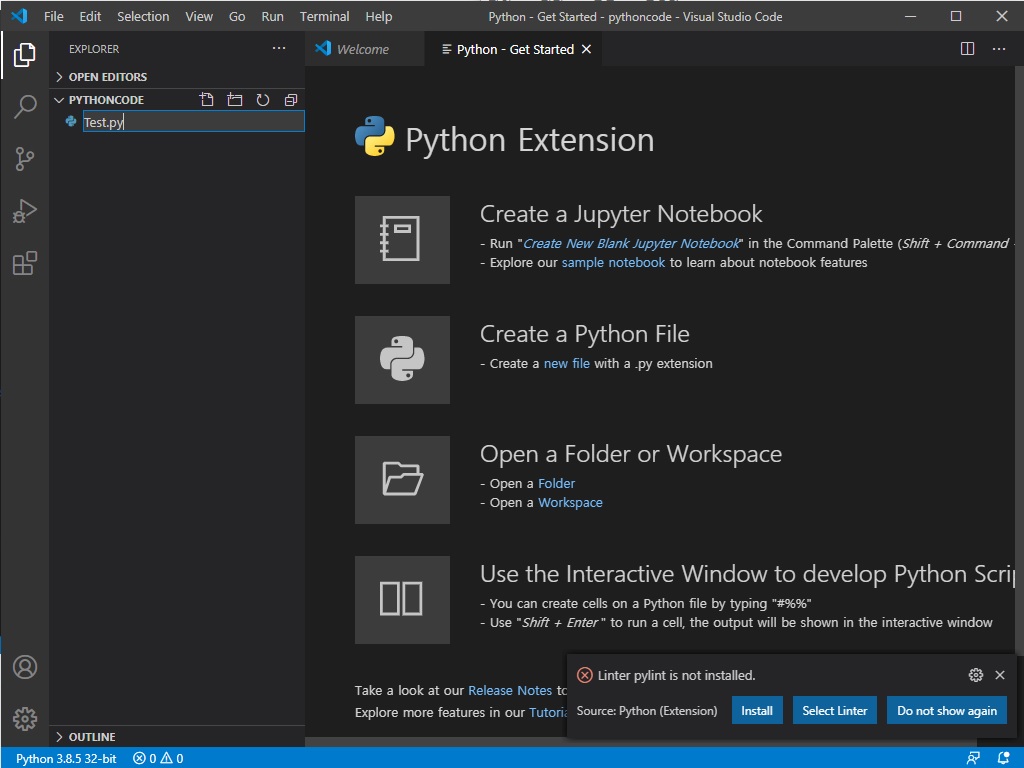
Task: Open the Edit menu
Action: point(90,16)
